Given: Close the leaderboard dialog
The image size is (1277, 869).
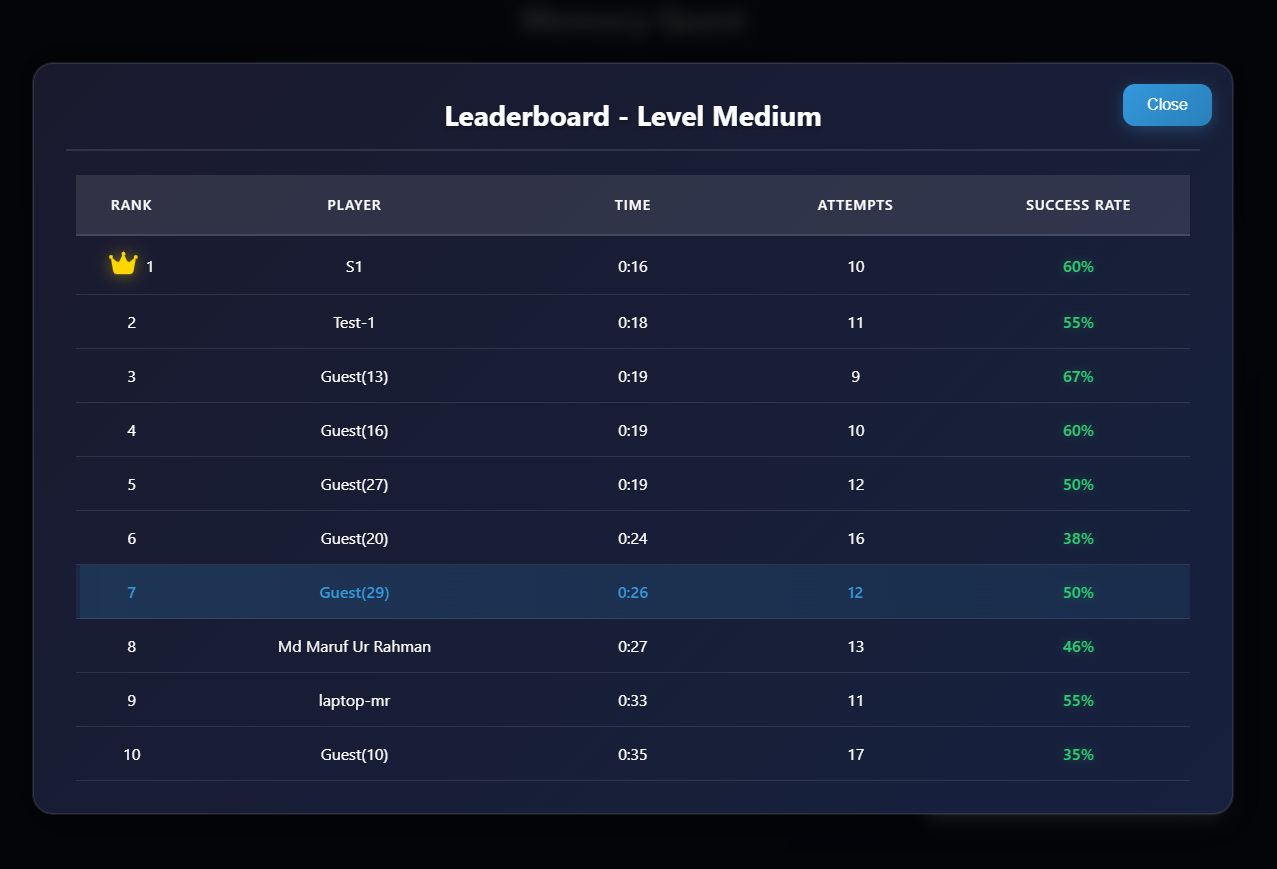Looking at the screenshot, I should click(1167, 105).
